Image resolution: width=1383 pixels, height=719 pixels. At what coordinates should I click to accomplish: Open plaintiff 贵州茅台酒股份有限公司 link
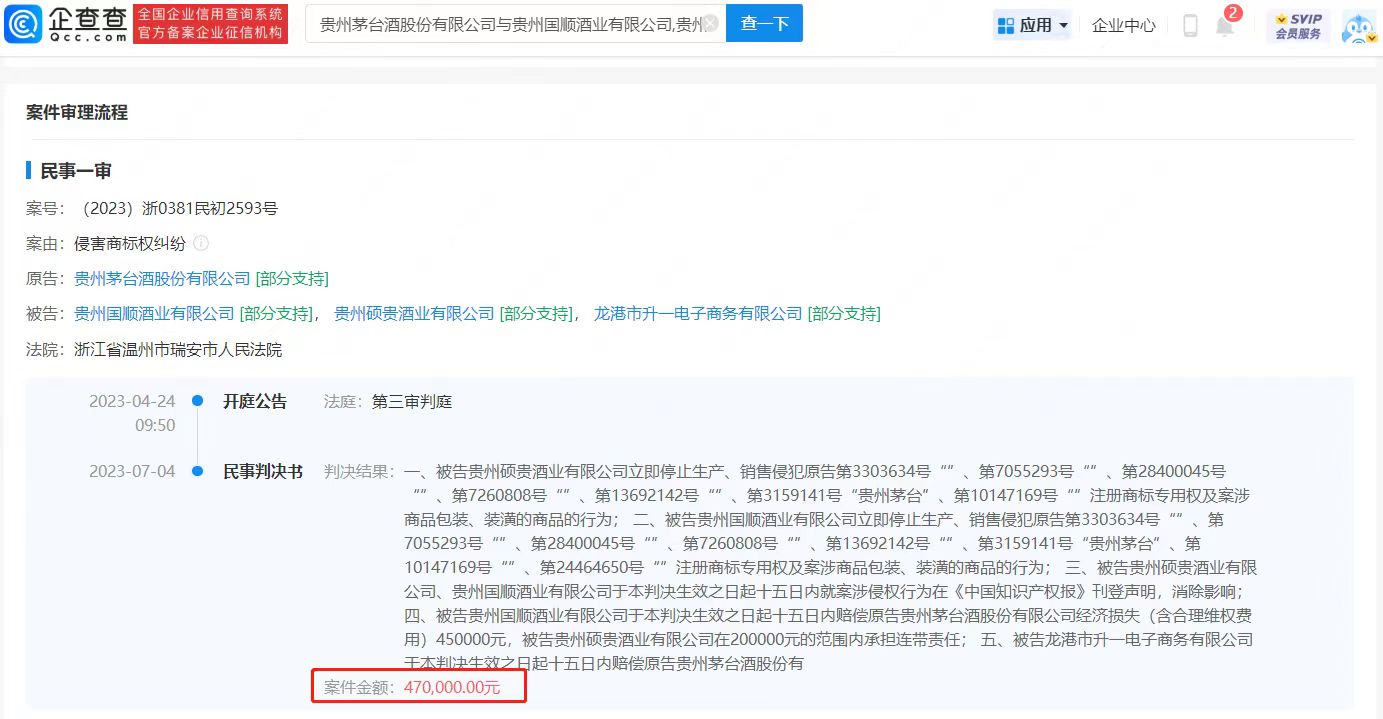click(x=162, y=278)
